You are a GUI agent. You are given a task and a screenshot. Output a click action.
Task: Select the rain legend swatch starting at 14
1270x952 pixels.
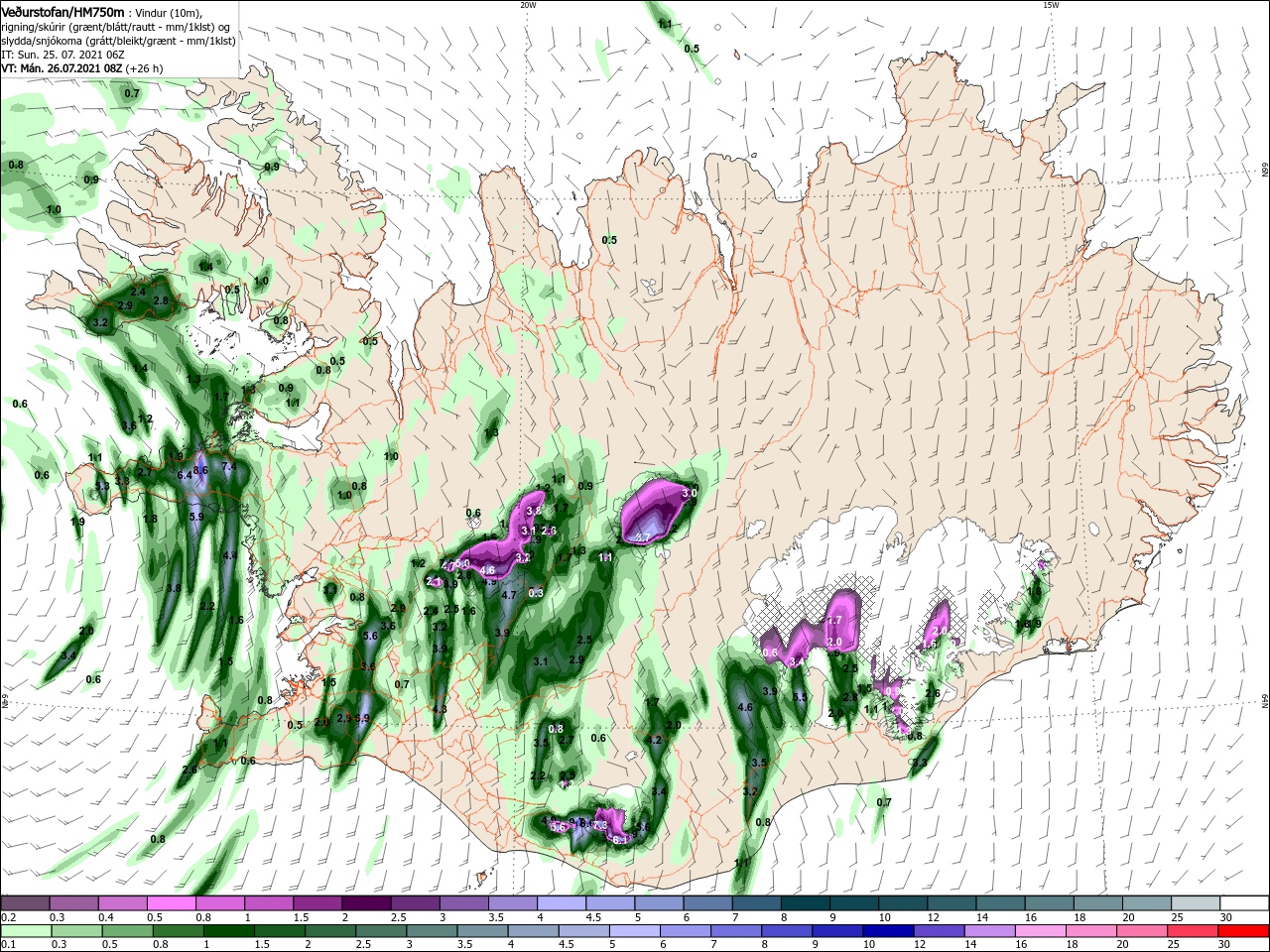tap(990, 930)
